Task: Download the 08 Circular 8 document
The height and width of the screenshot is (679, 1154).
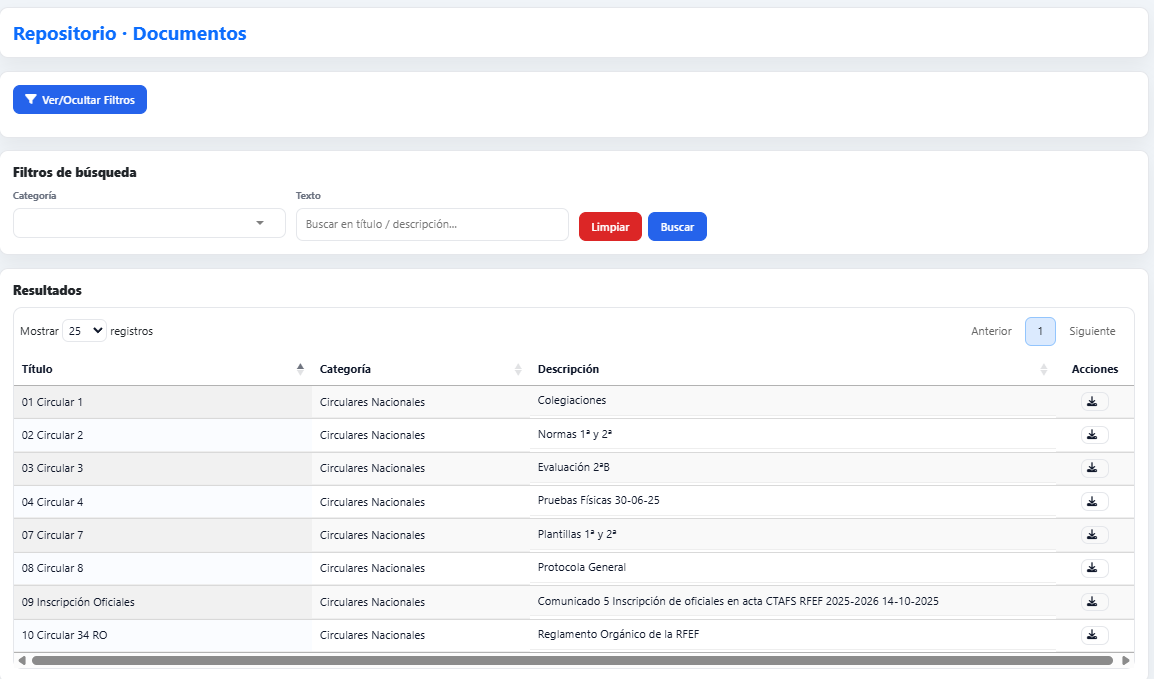Action: (x=1093, y=568)
